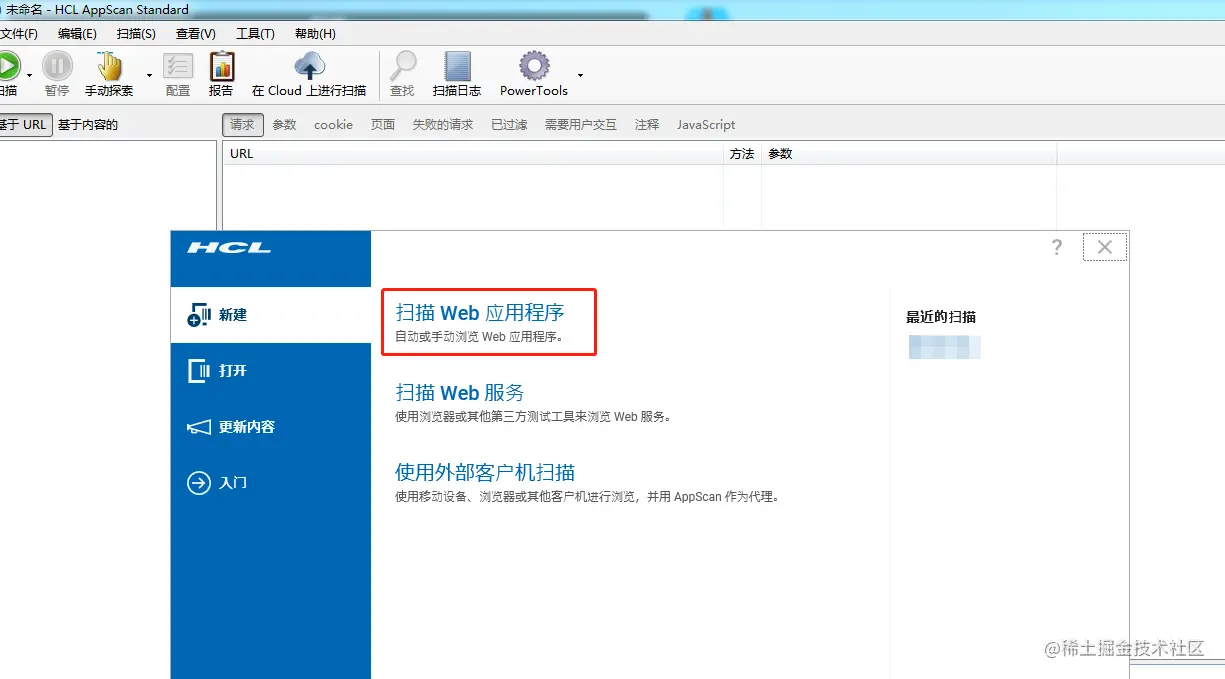This screenshot has height=679, width=1225.
Task: Open the 编辑(E) menu
Action: [77, 33]
